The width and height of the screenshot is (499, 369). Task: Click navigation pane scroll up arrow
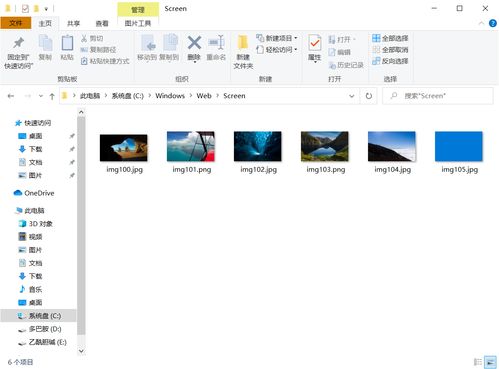81,112
